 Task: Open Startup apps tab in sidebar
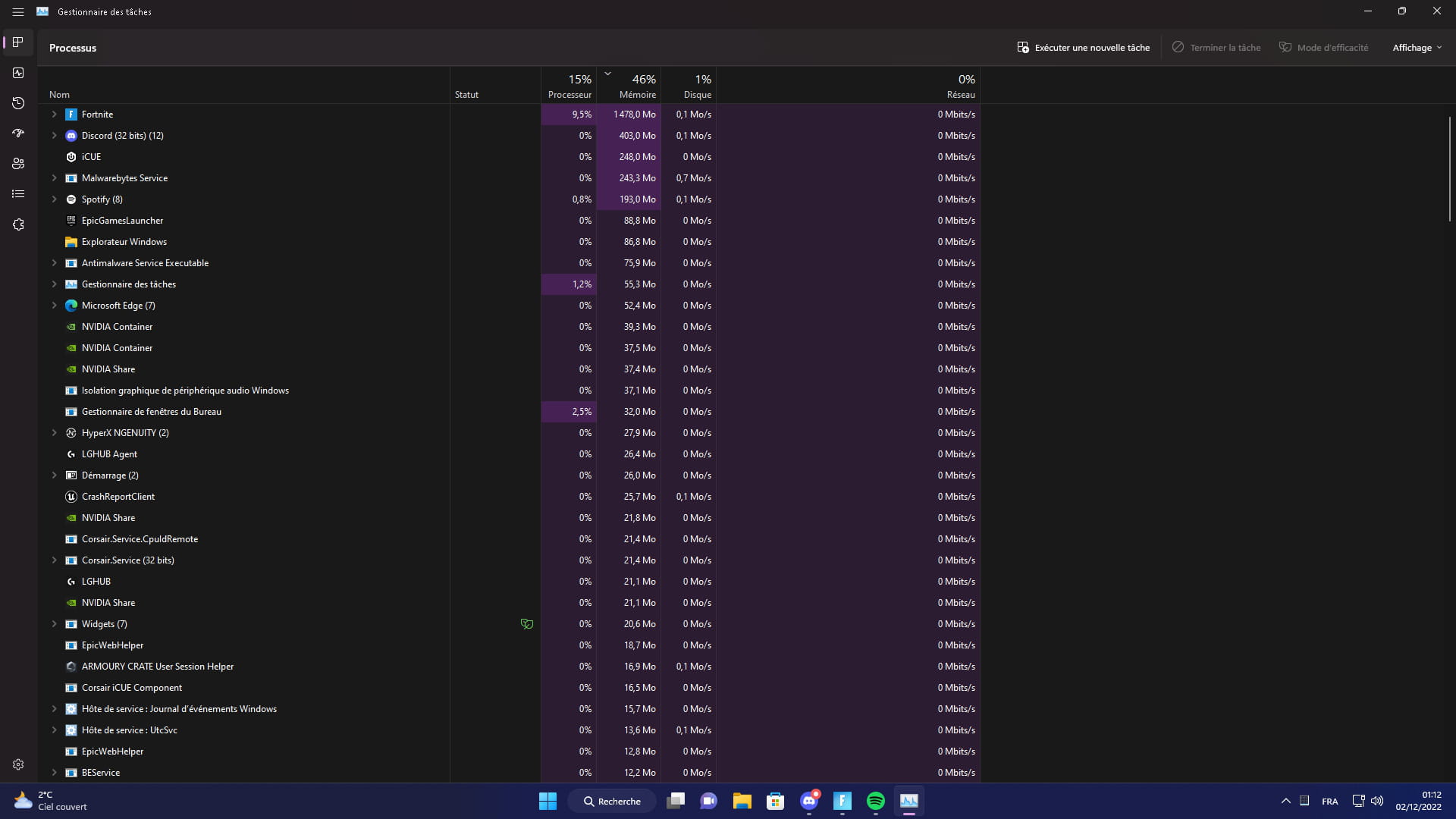[x=18, y=133]
